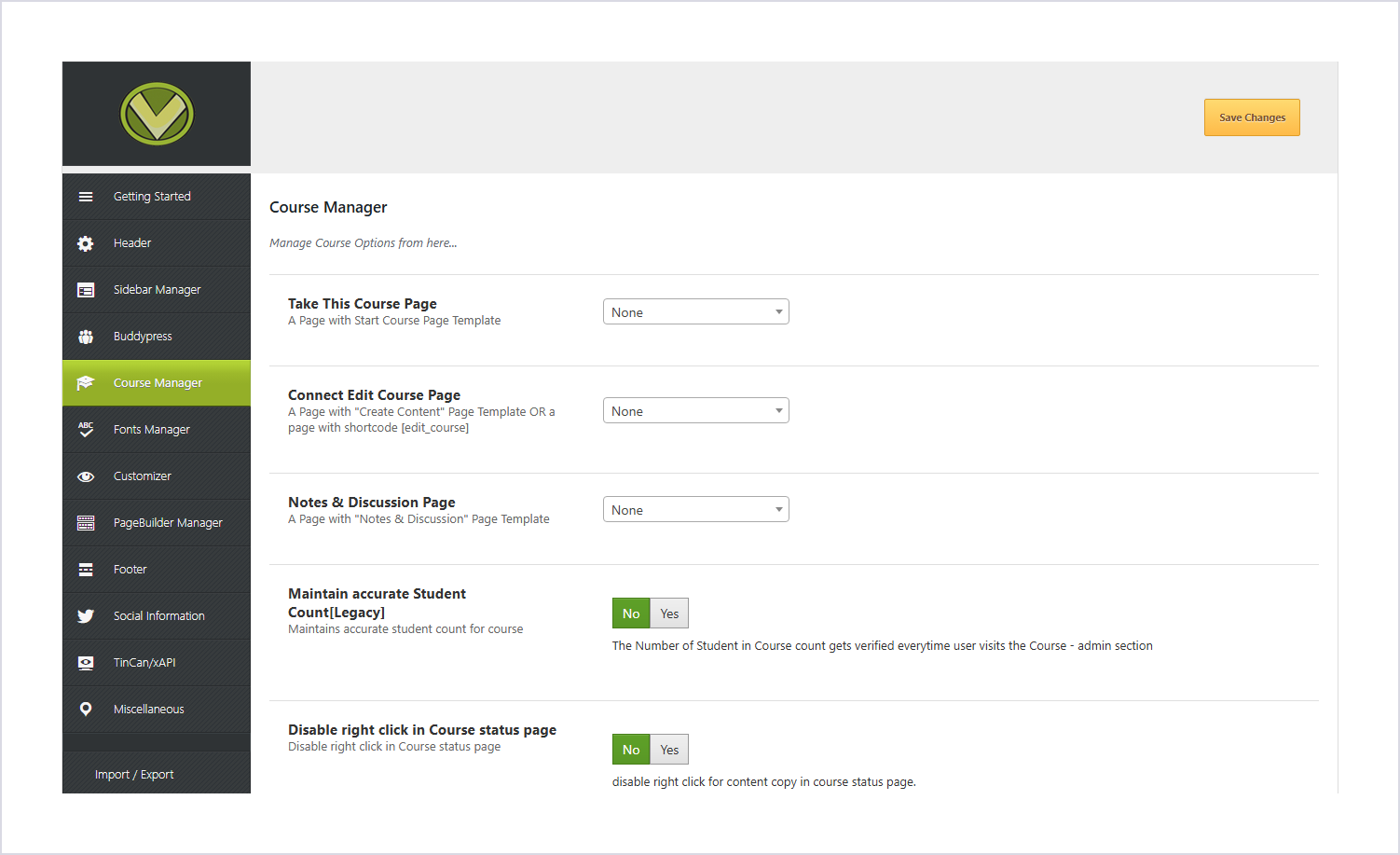Viewport: 1400px width, 855px height.
Task: Set Disable right click option to Yes
Action: point(669,750)
